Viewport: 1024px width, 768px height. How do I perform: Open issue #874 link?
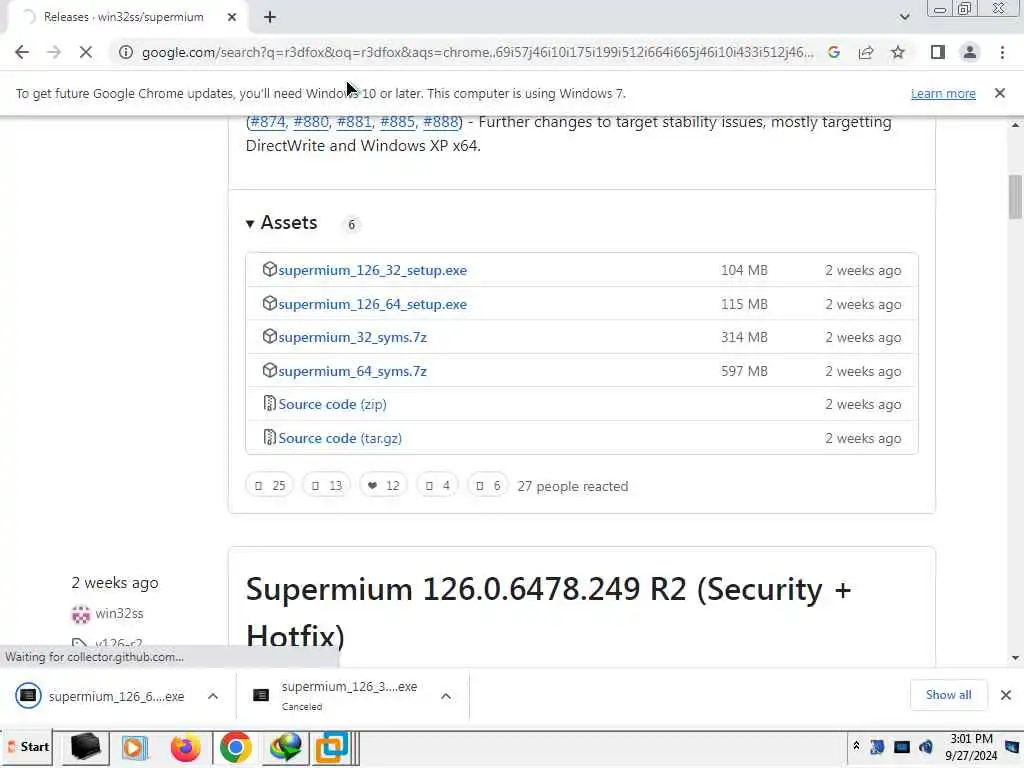click(x=268, y=122)
